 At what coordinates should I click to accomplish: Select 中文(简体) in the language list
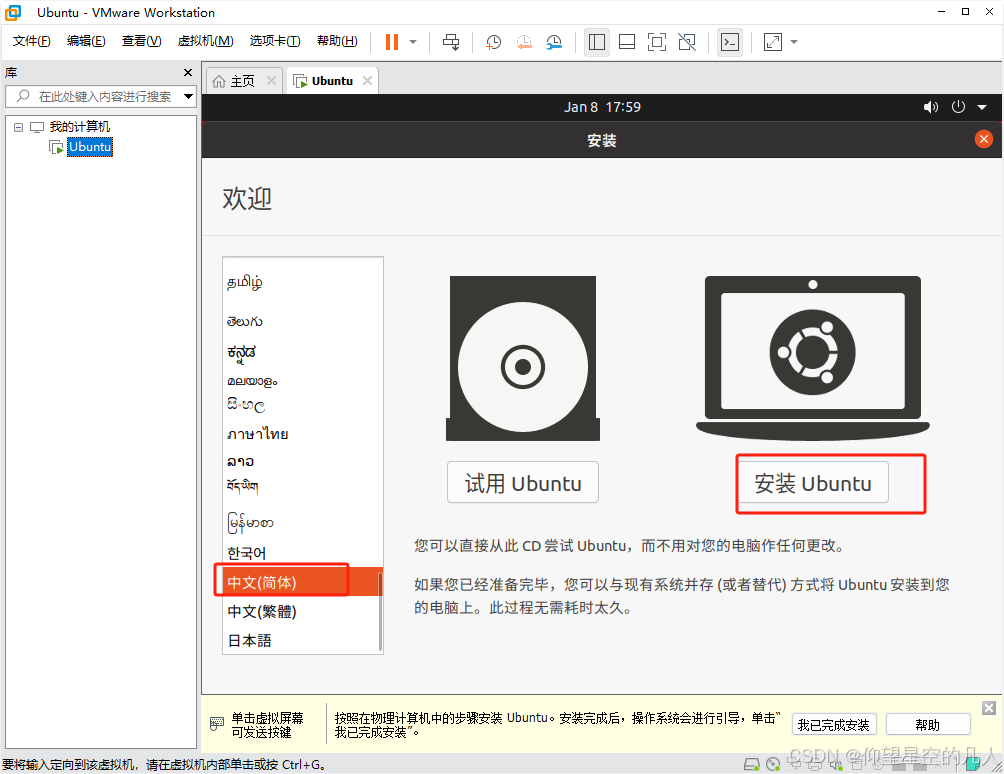point(302,582)
